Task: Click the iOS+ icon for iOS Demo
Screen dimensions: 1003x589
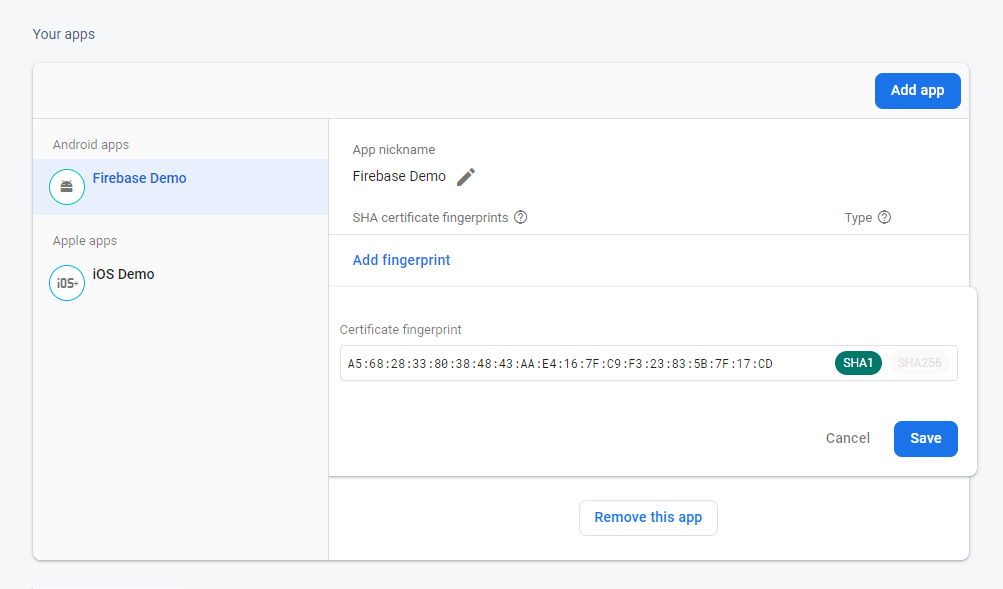Action: coord(67,283)
